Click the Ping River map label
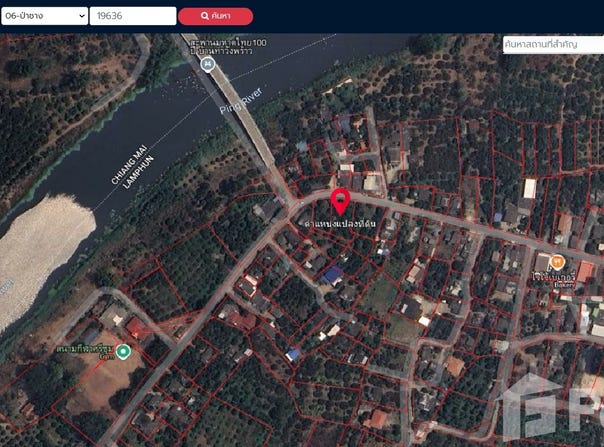Viewport: 604px width, 447px height. point(241,101)
